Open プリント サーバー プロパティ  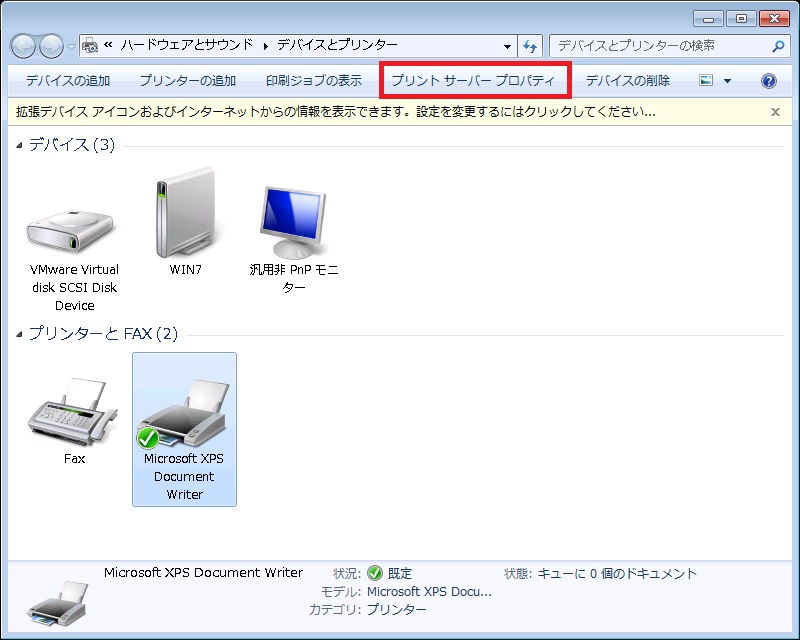(x=473, y=81)
